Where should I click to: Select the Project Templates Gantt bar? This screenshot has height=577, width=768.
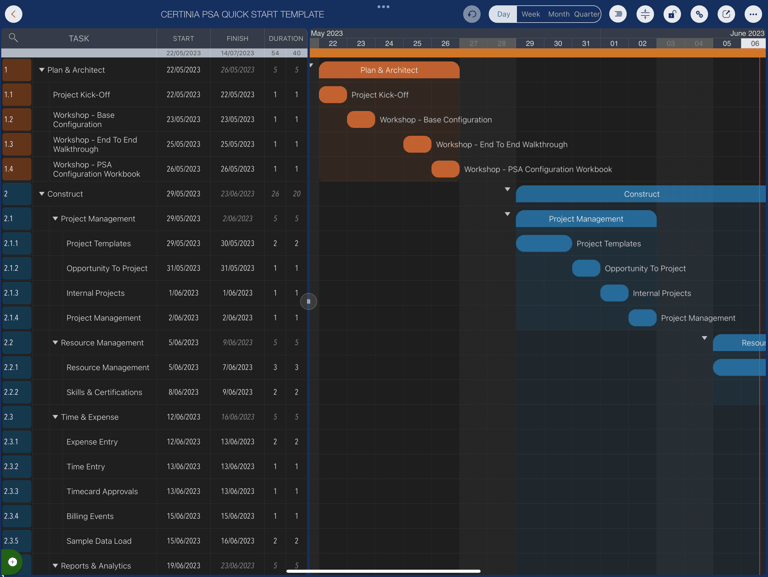click(x=544, y=243)
